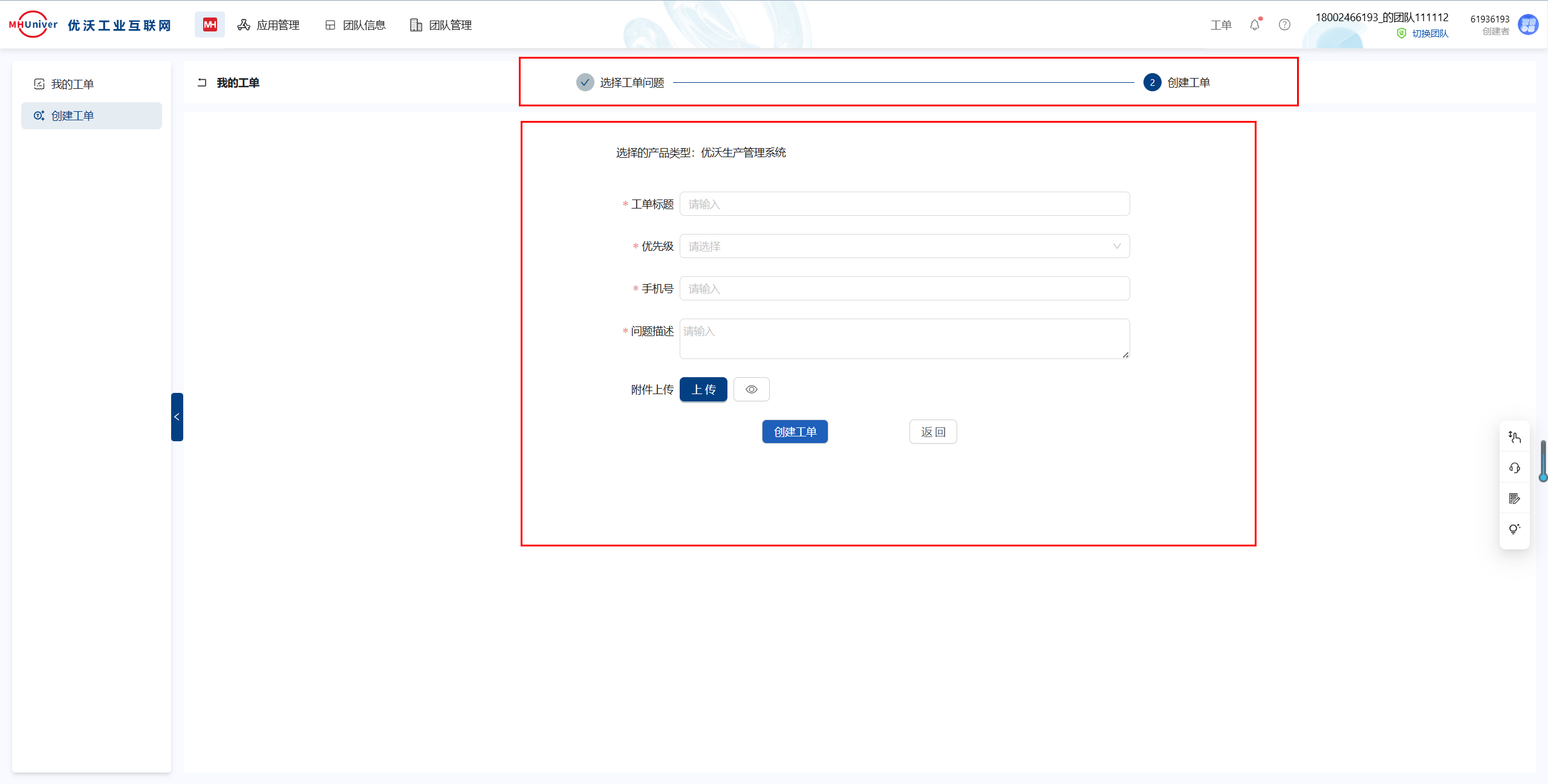Click the 工单标题 input field

[904, 204]
